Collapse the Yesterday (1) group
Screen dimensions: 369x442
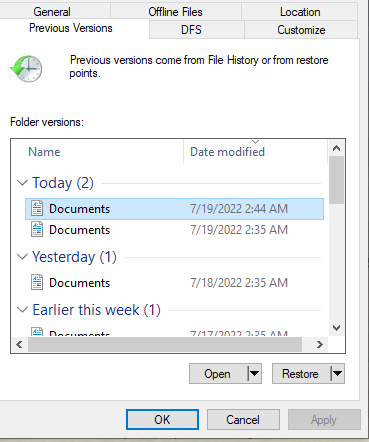[22, 257]
